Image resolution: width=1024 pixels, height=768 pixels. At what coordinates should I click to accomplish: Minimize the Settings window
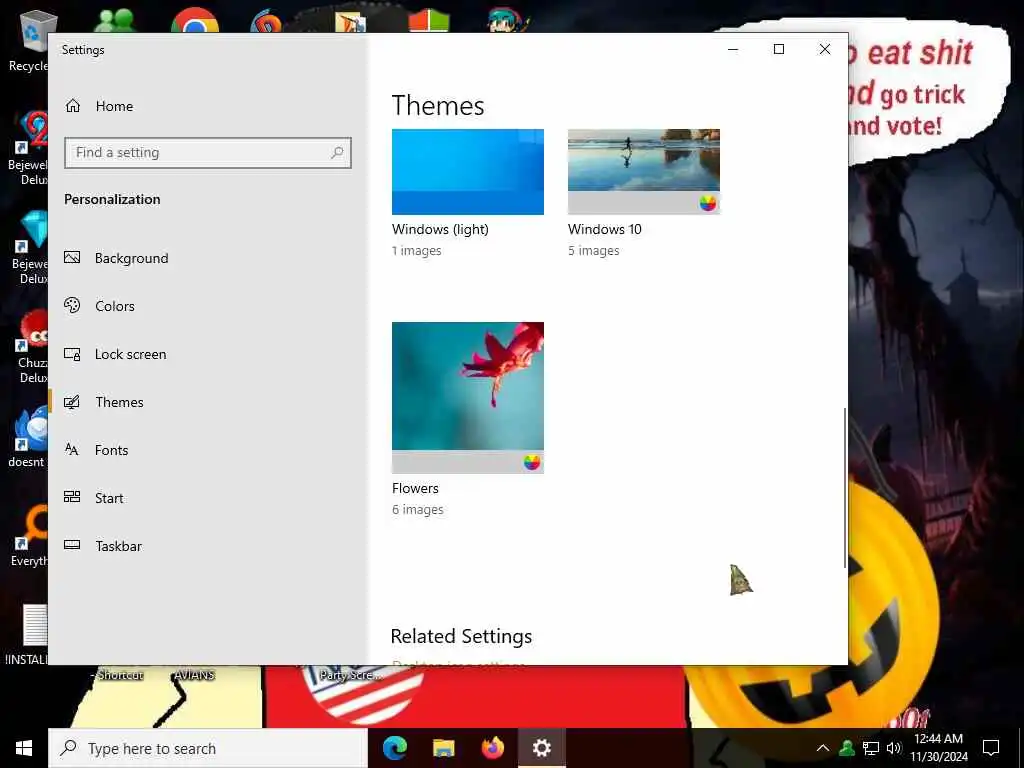click(x=733, y=50)
